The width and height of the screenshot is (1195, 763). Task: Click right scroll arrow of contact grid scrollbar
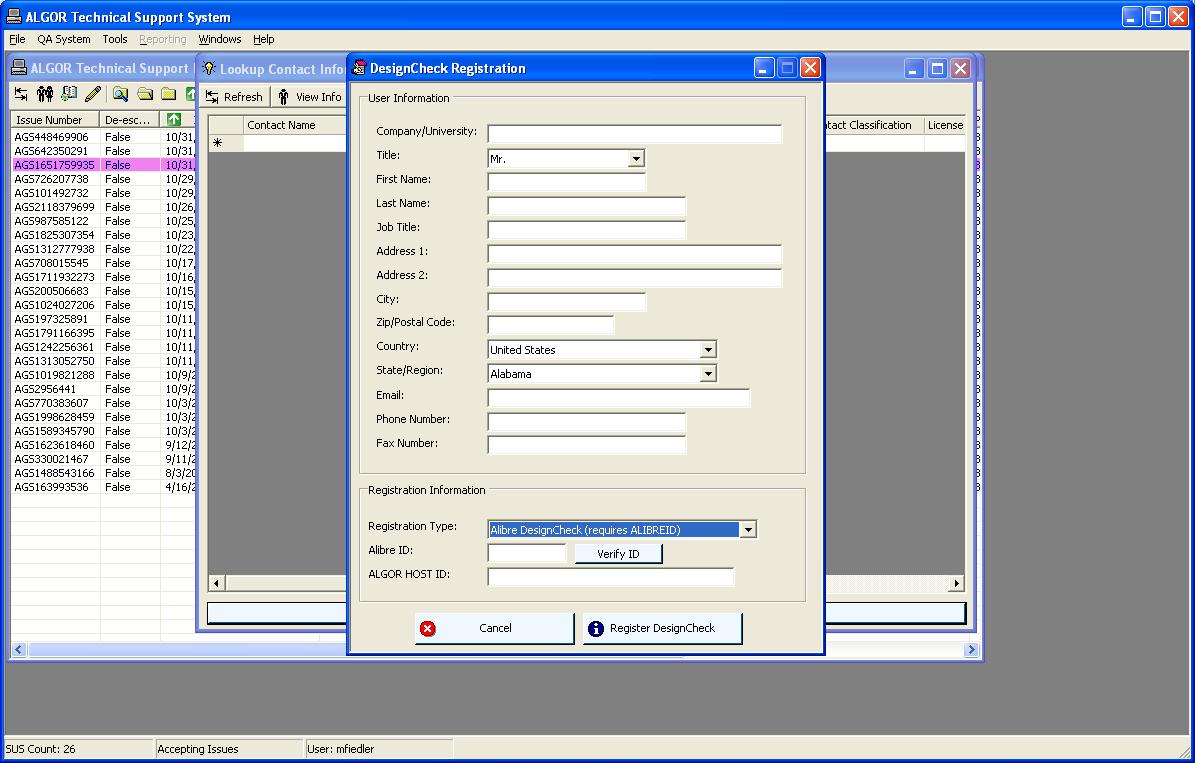pos(956,583)
